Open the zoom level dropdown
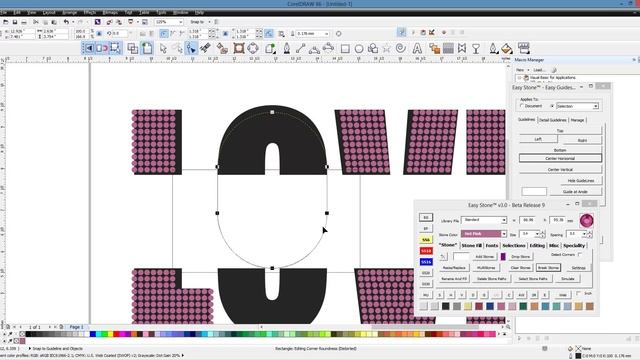The height and width of the screenshot is (360, 640). point(180,22)
